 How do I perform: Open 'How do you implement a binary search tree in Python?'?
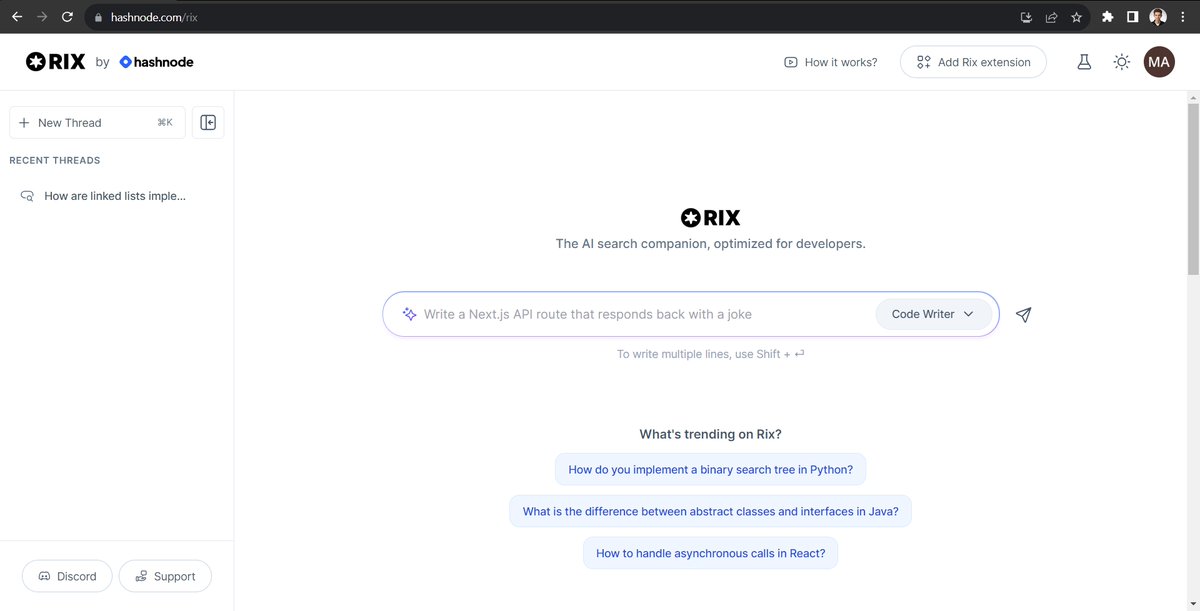(710, 468)
